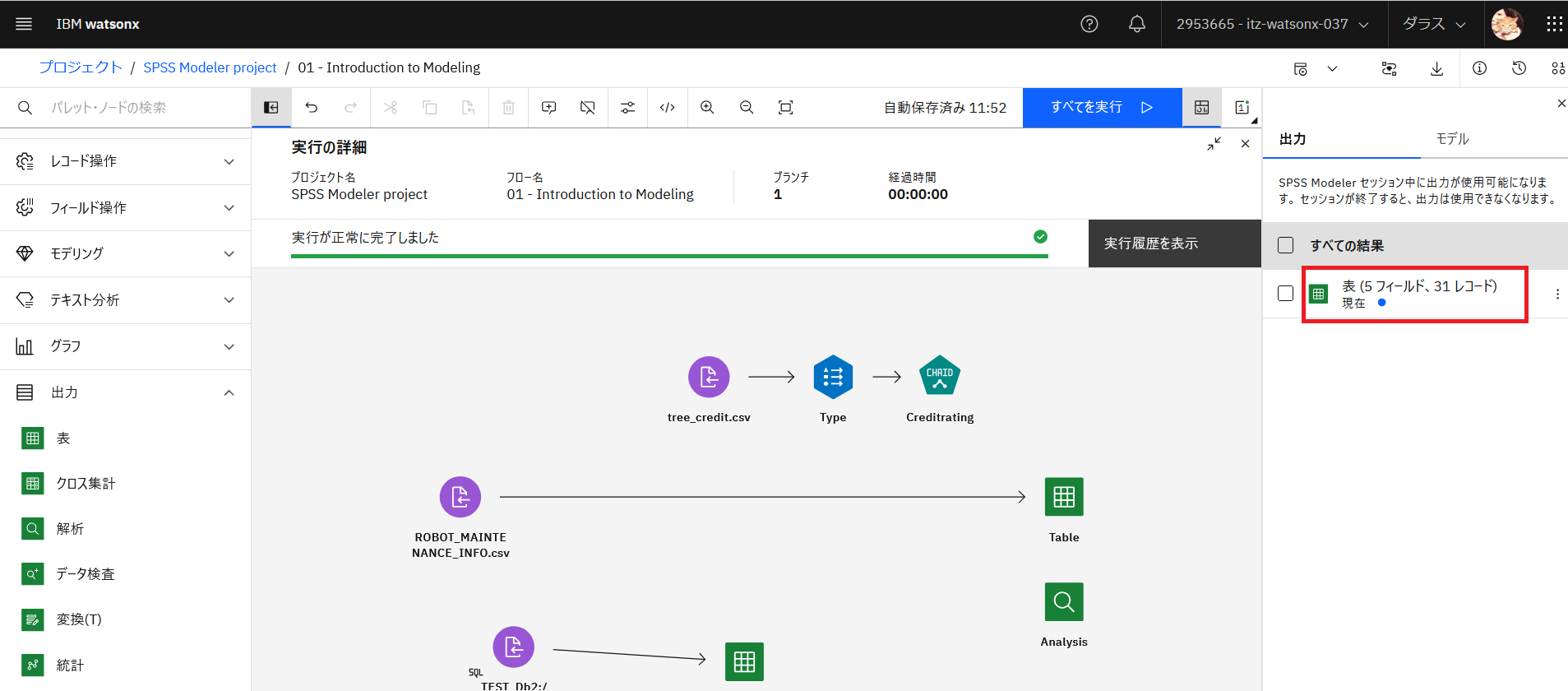The height and width of the screenshot is (691, 1568).
Task: Toggle the disable-node cache icon in toolbar
Action: [588, 108]
